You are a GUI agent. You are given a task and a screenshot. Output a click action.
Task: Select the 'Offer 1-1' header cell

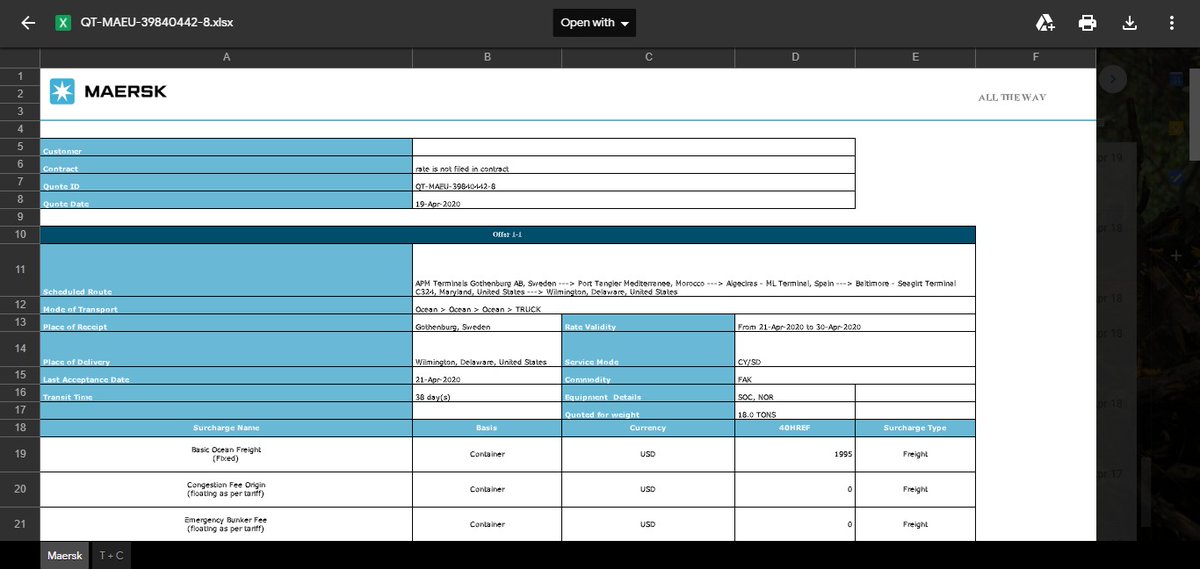(x=508, y=235)
